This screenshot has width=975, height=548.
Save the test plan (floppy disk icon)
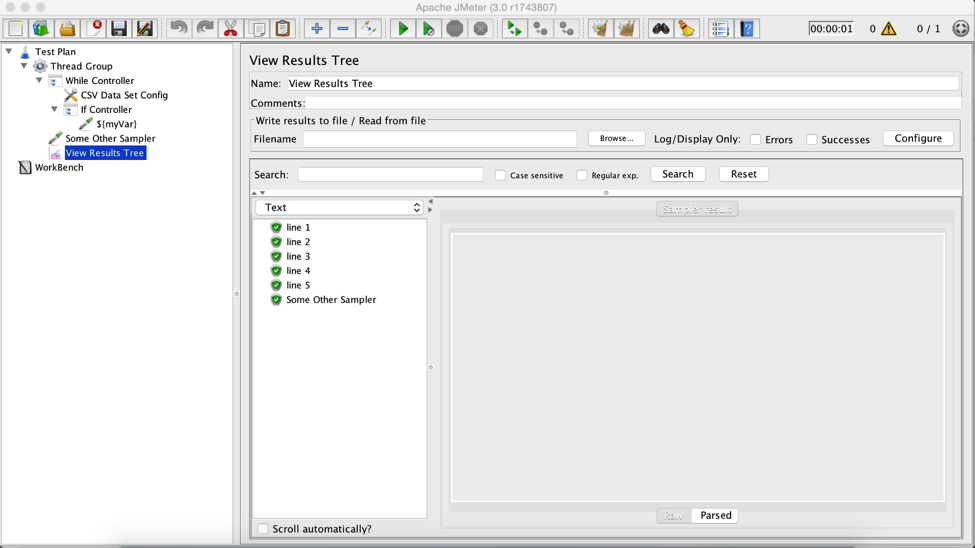[119, 29]
